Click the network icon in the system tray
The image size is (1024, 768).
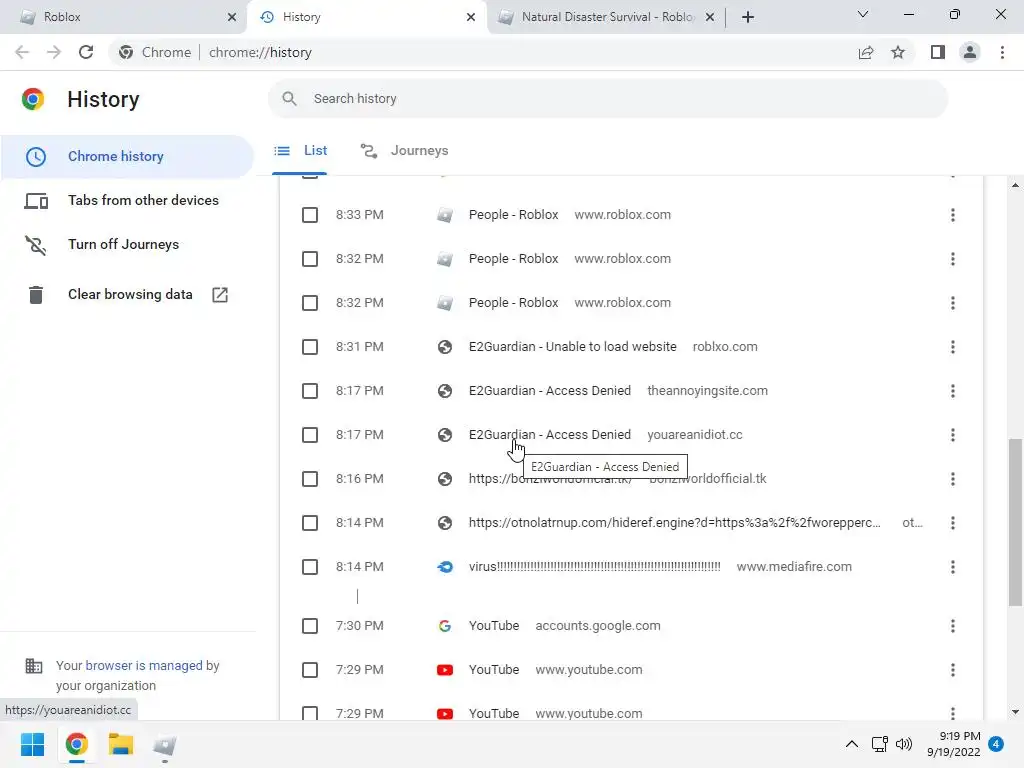click(880, 744)
